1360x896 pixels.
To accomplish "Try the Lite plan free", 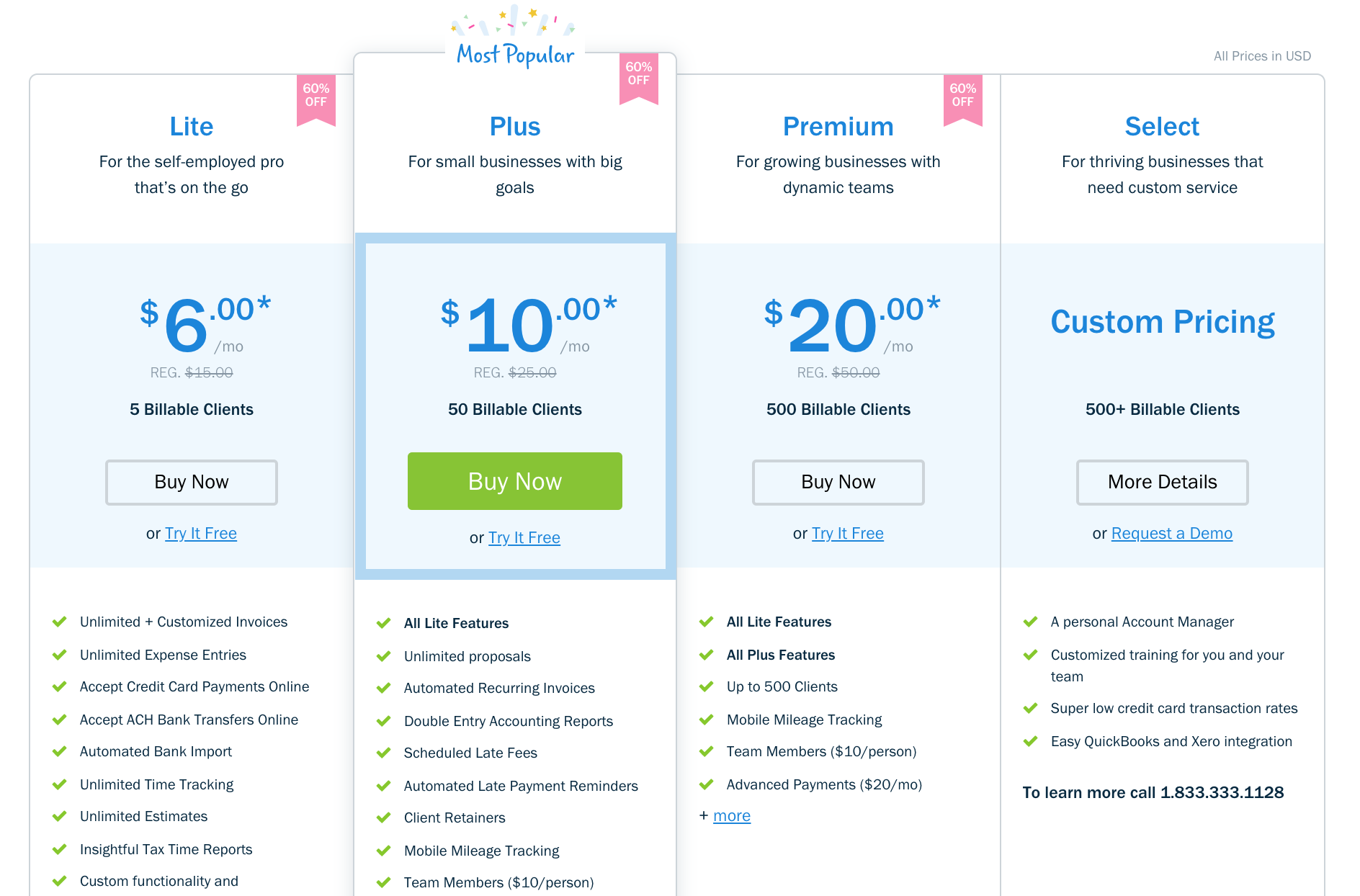I will [x=201, y=534].
